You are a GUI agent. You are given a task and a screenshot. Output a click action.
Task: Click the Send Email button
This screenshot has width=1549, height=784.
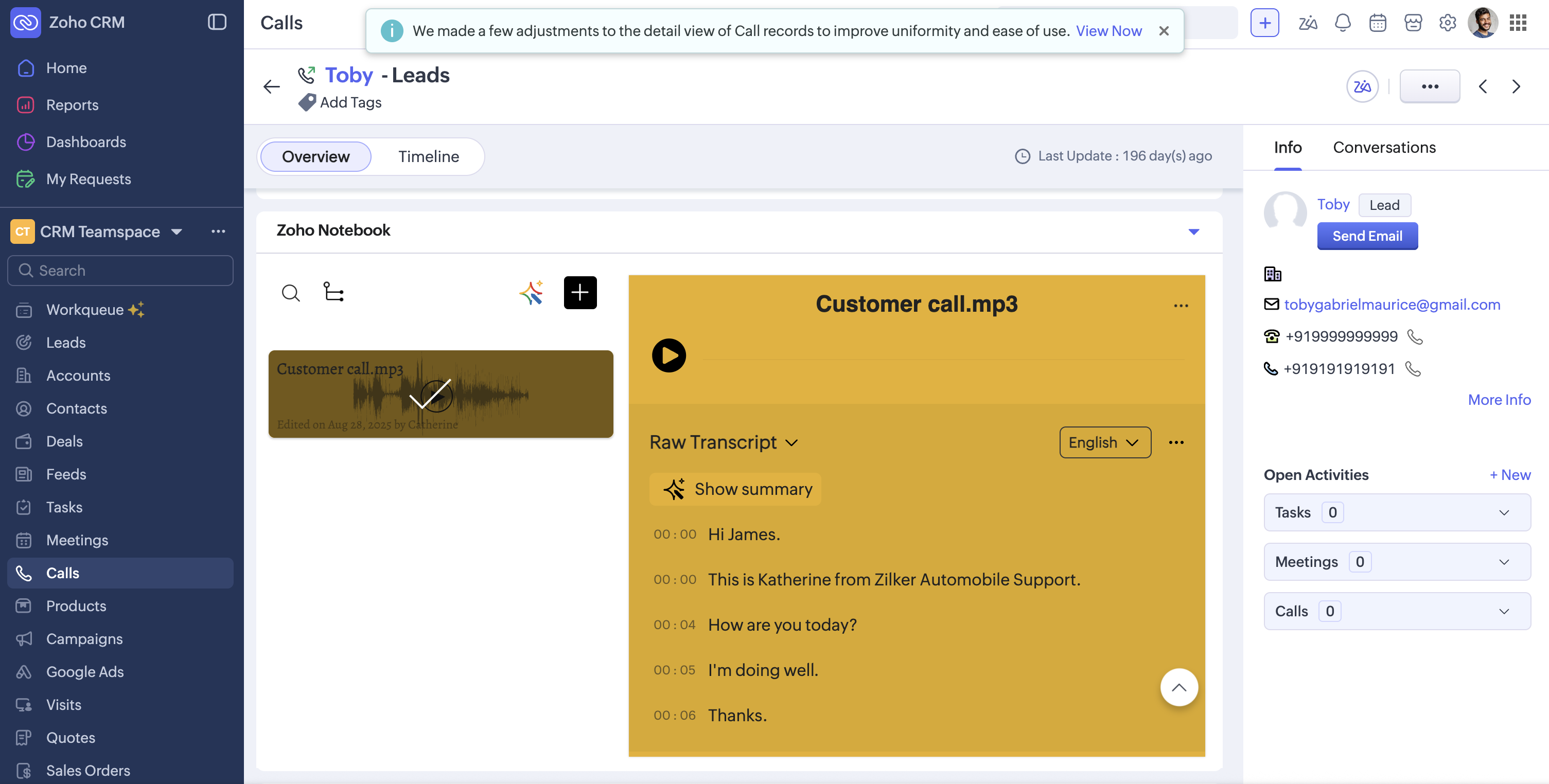[x=1367, y=236]
